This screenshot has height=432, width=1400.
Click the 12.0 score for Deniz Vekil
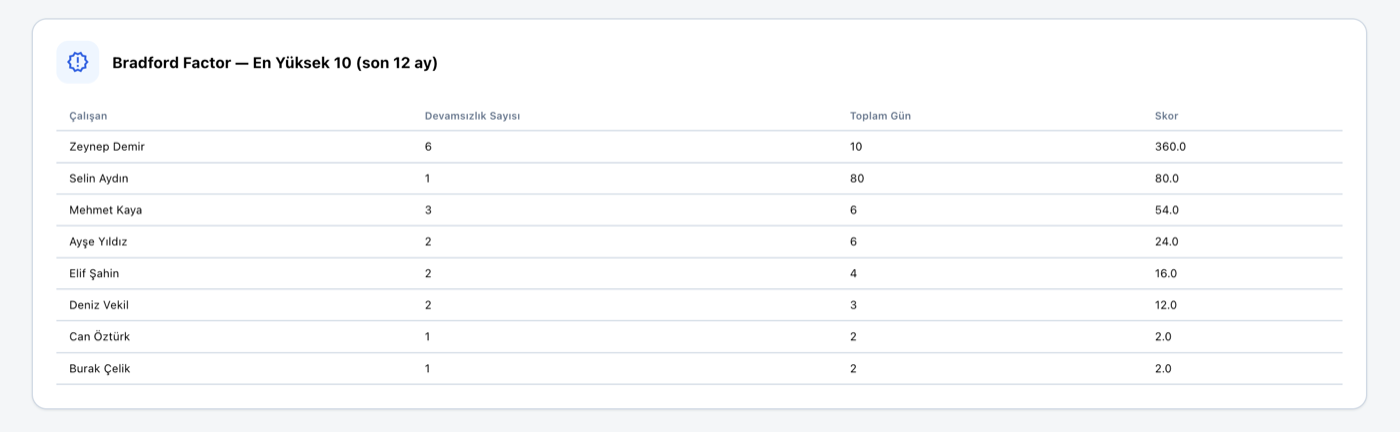click(1166, 305)
